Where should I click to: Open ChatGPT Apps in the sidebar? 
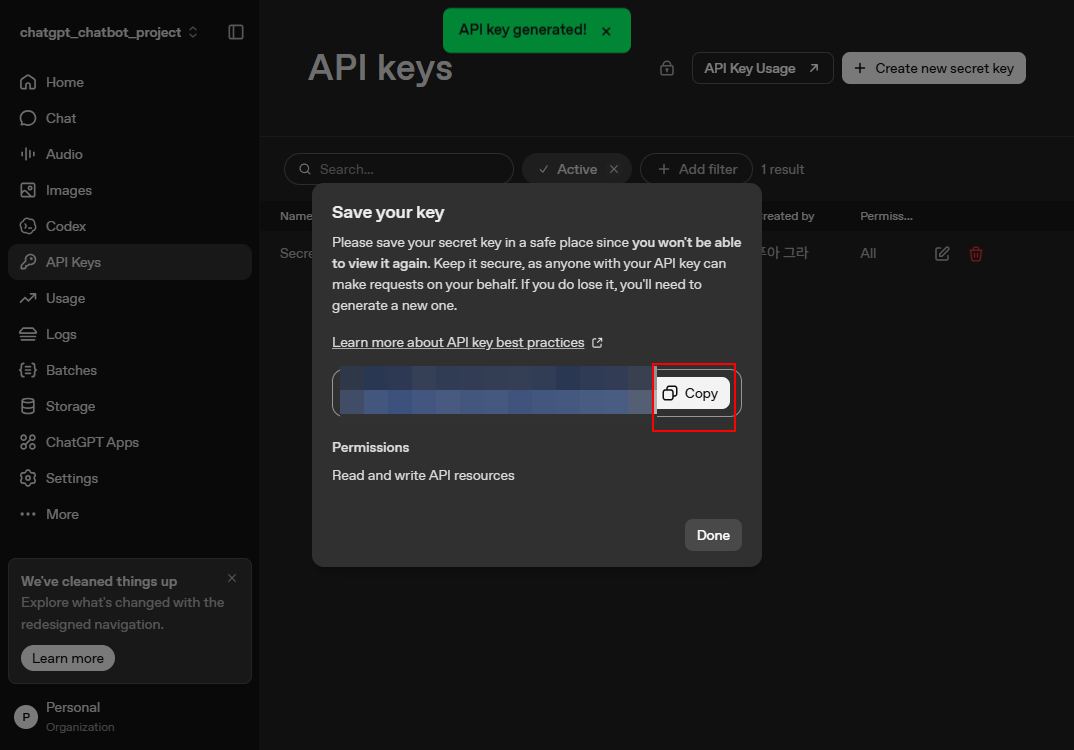(x=129, y=442)
